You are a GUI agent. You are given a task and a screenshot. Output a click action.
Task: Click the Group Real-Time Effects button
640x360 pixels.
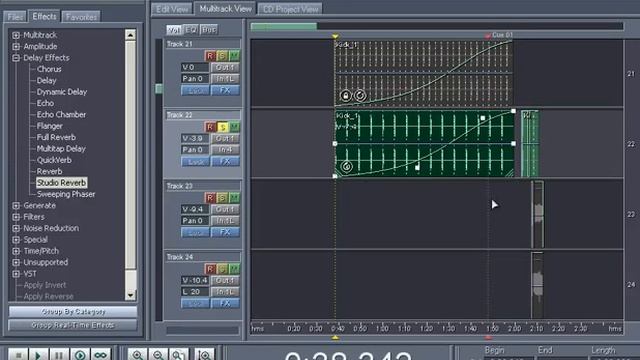pos(73,325)
